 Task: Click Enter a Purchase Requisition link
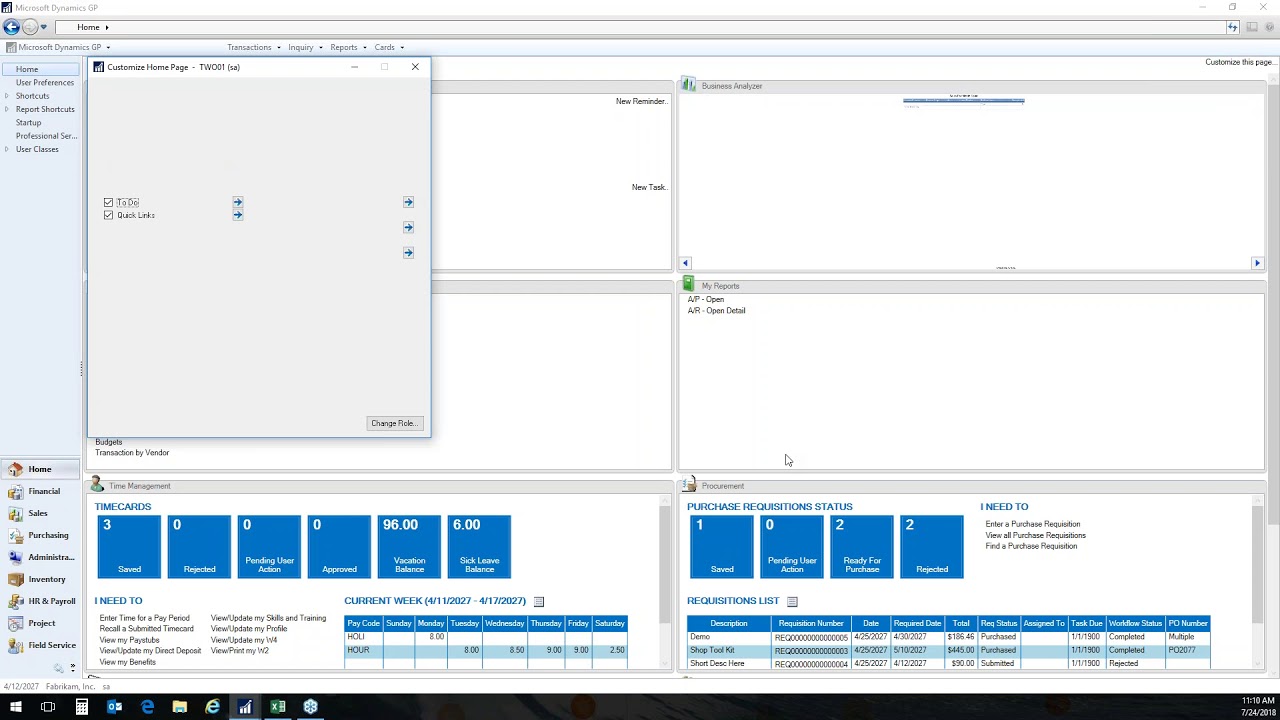(1033, 524)
